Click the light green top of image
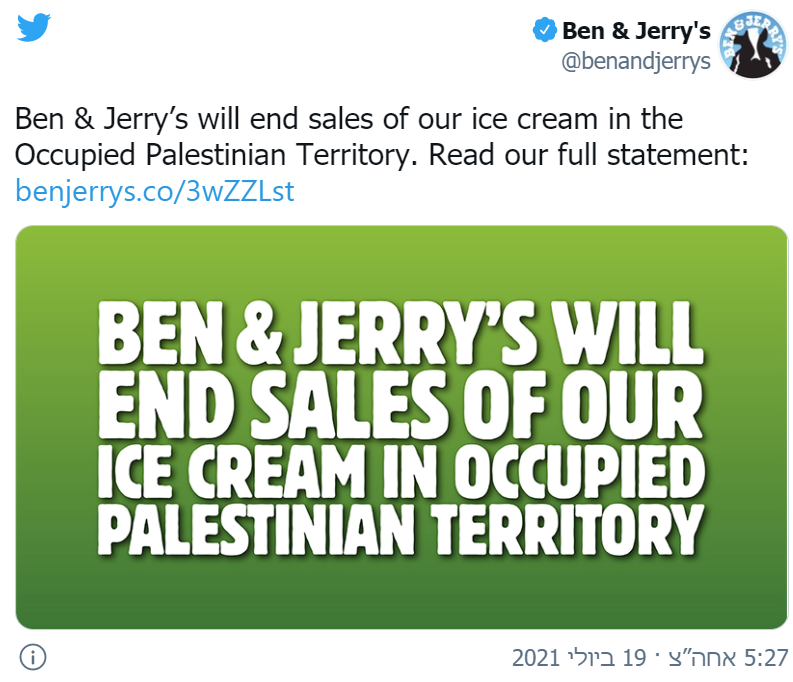This screenshot has width=793, height=682. [402, 255]
